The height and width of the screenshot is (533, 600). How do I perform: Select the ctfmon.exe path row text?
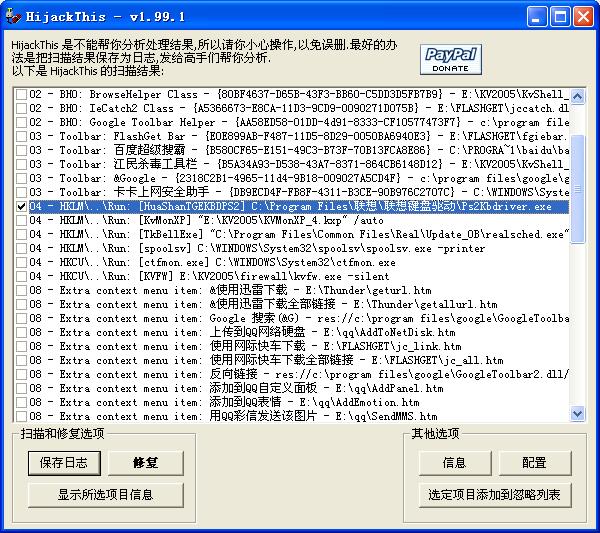pyautogui.click(x=212, y=262)
